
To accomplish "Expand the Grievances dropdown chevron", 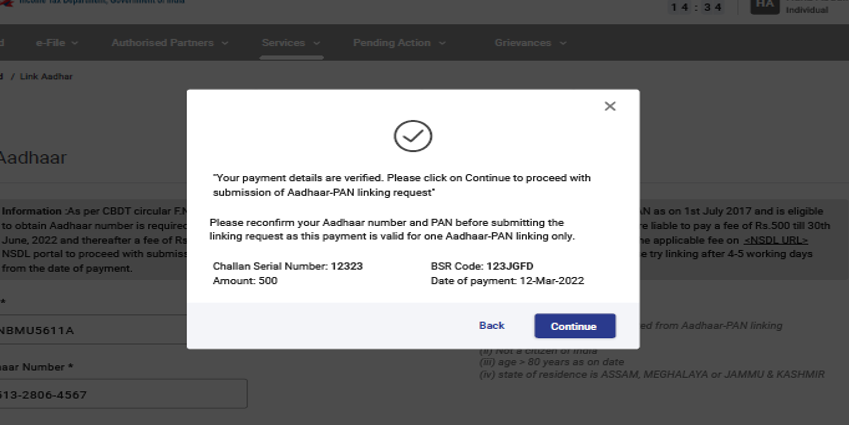I will [562, 43].
